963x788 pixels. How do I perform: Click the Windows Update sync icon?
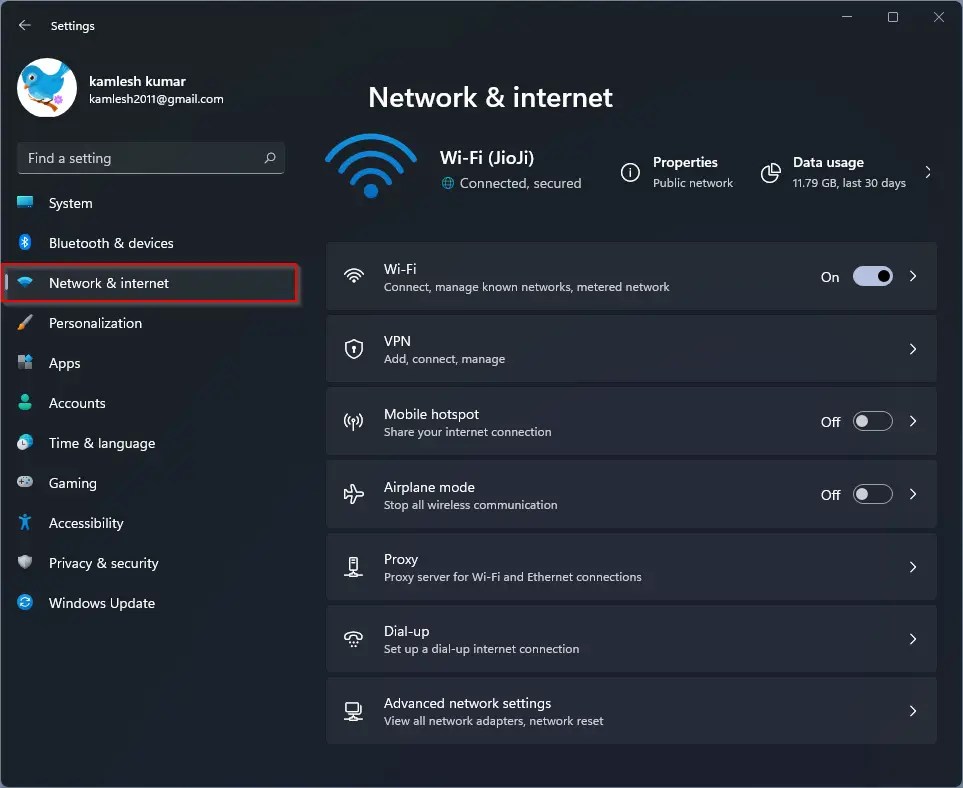[25, 602]
